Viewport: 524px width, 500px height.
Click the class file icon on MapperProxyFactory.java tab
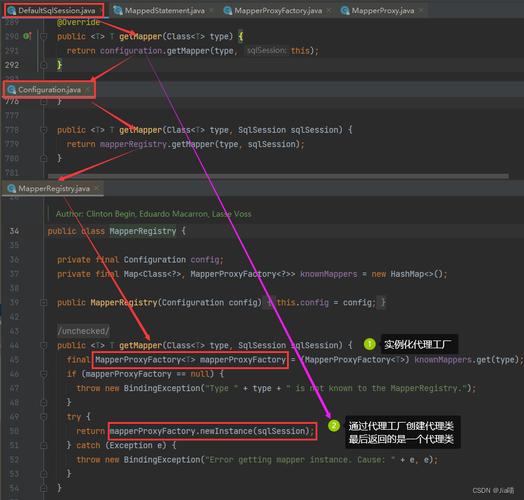coord(228,11)
